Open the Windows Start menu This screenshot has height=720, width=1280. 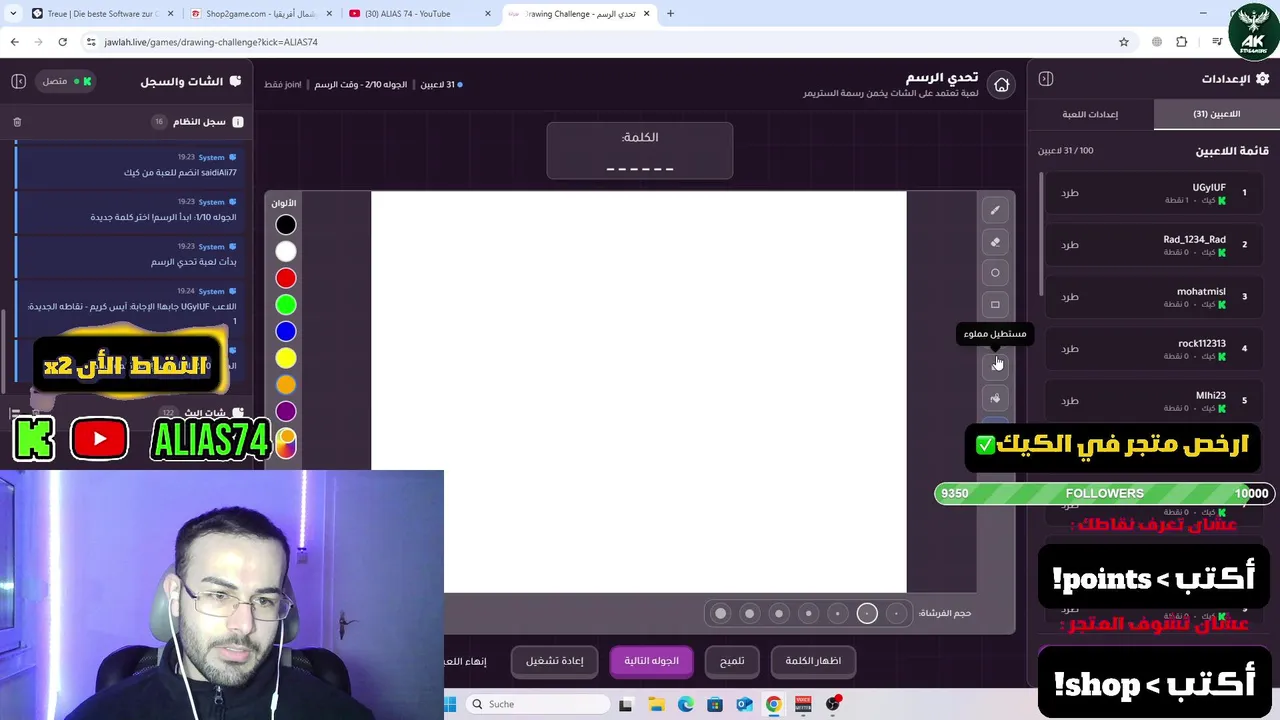tap(451, 704)
